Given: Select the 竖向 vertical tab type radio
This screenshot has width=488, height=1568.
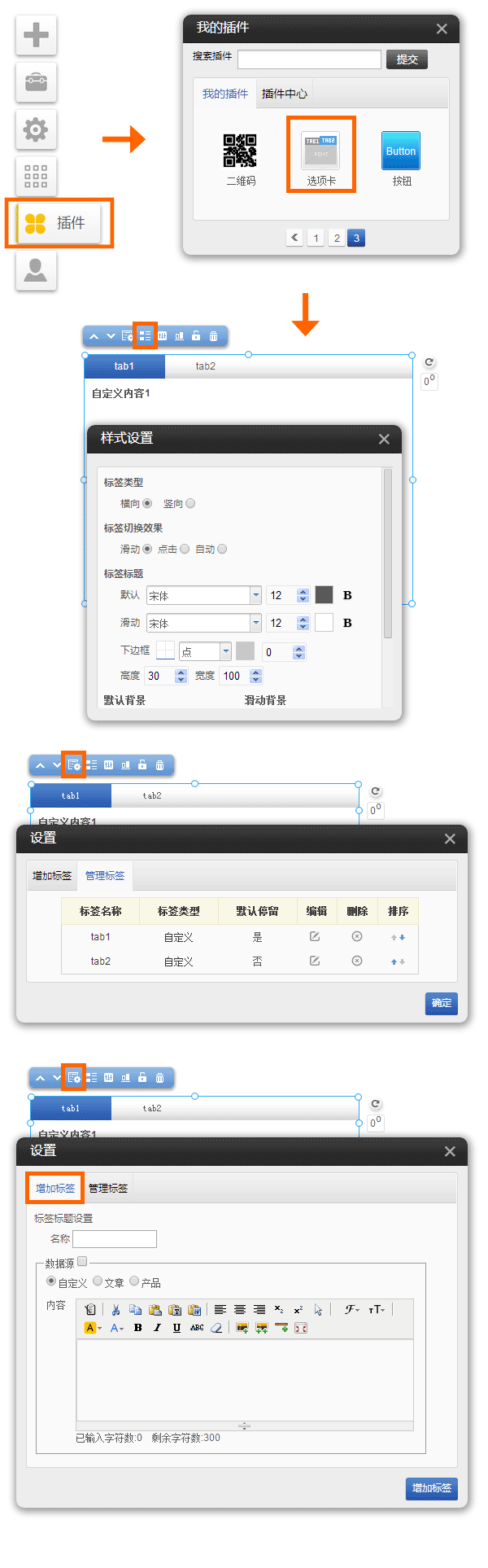Looking at the screenshot, I should (x=190, y=504).
